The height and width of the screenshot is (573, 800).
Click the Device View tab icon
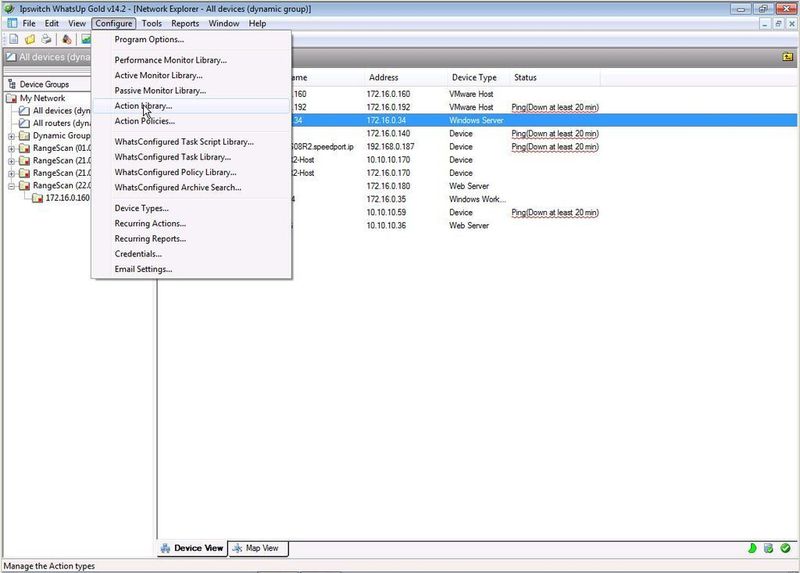click(165, 549)
